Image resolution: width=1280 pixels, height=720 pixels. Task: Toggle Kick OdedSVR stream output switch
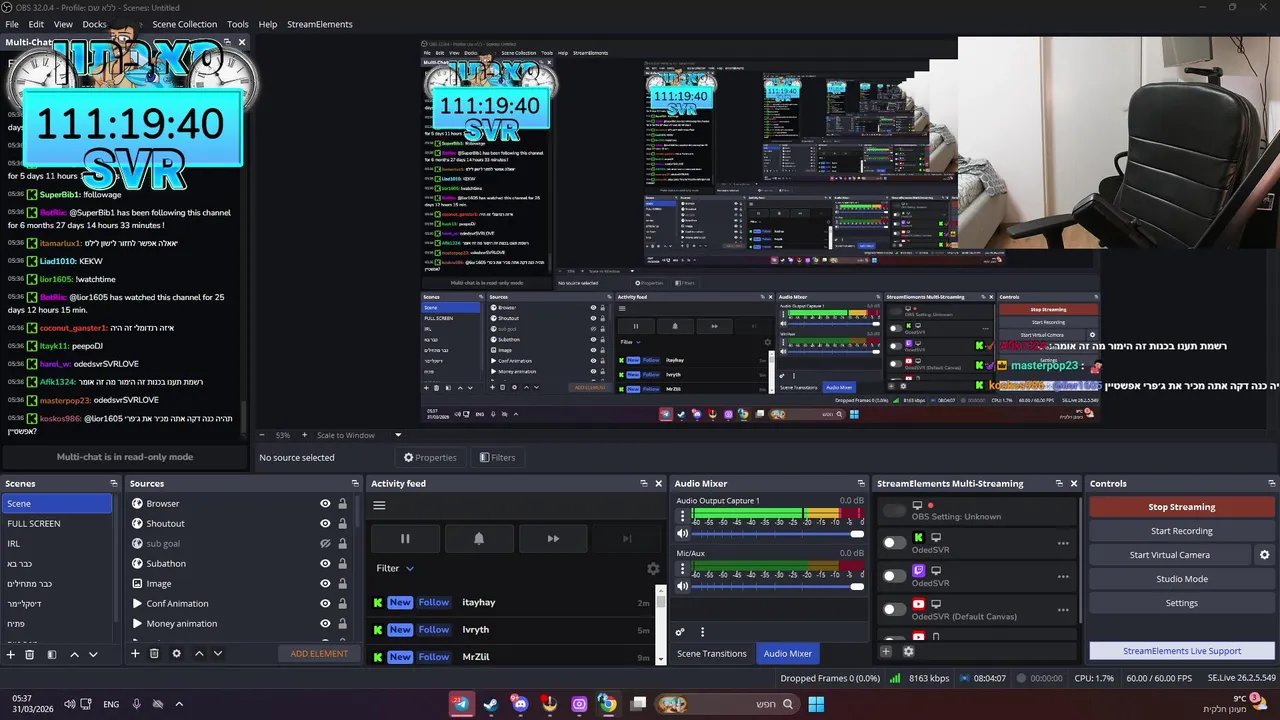pyautogui.click(x=894, y=543)
